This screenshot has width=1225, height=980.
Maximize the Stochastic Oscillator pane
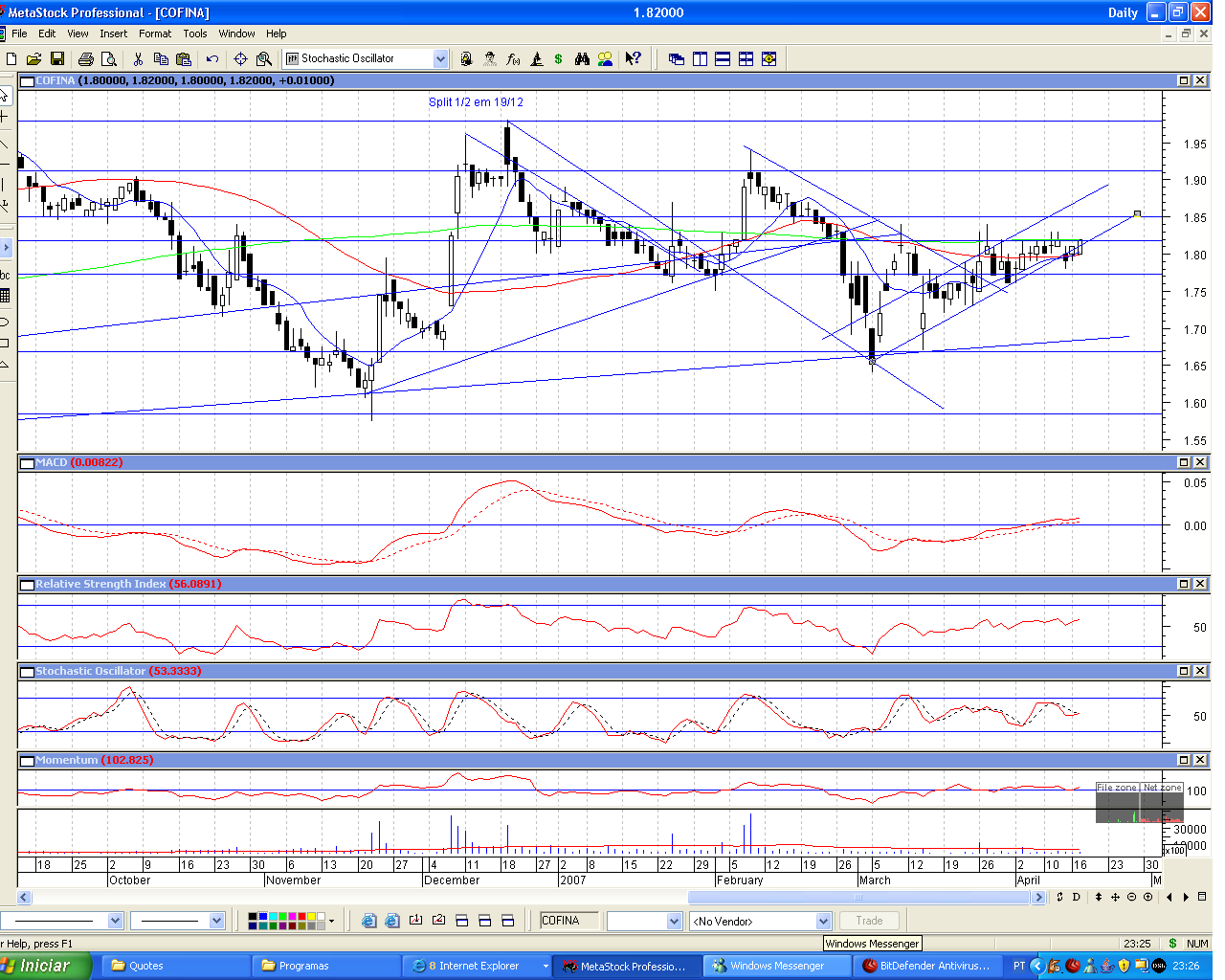pyautogui.click(x=1184, y=672)
